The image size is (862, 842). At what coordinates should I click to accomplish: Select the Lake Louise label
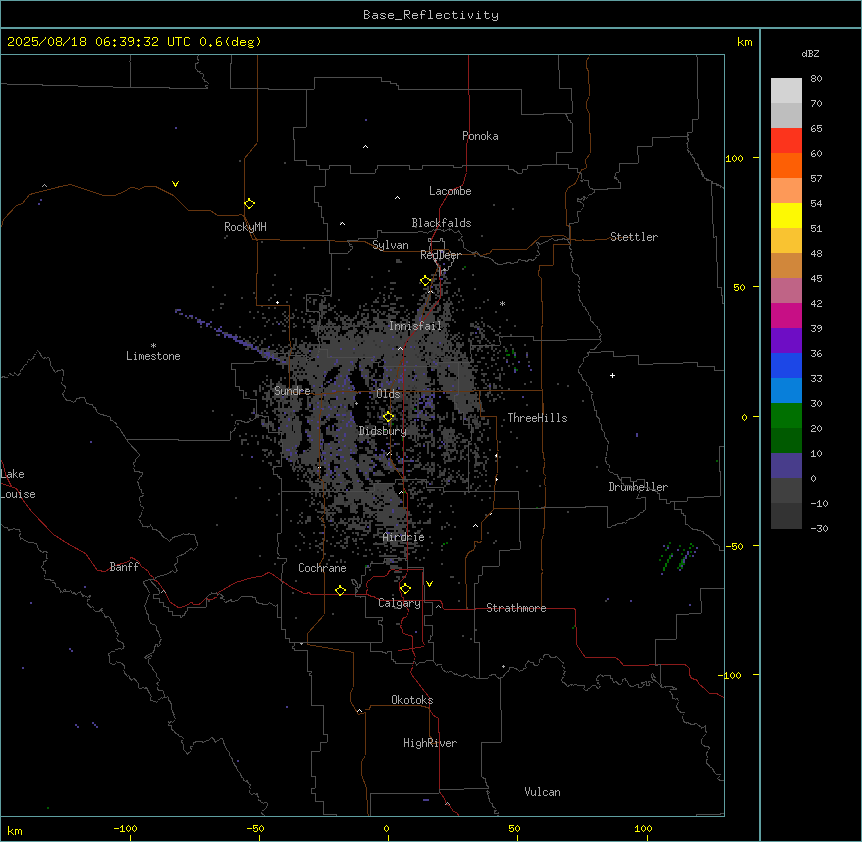pyautogui.click(x=18, y=484)
